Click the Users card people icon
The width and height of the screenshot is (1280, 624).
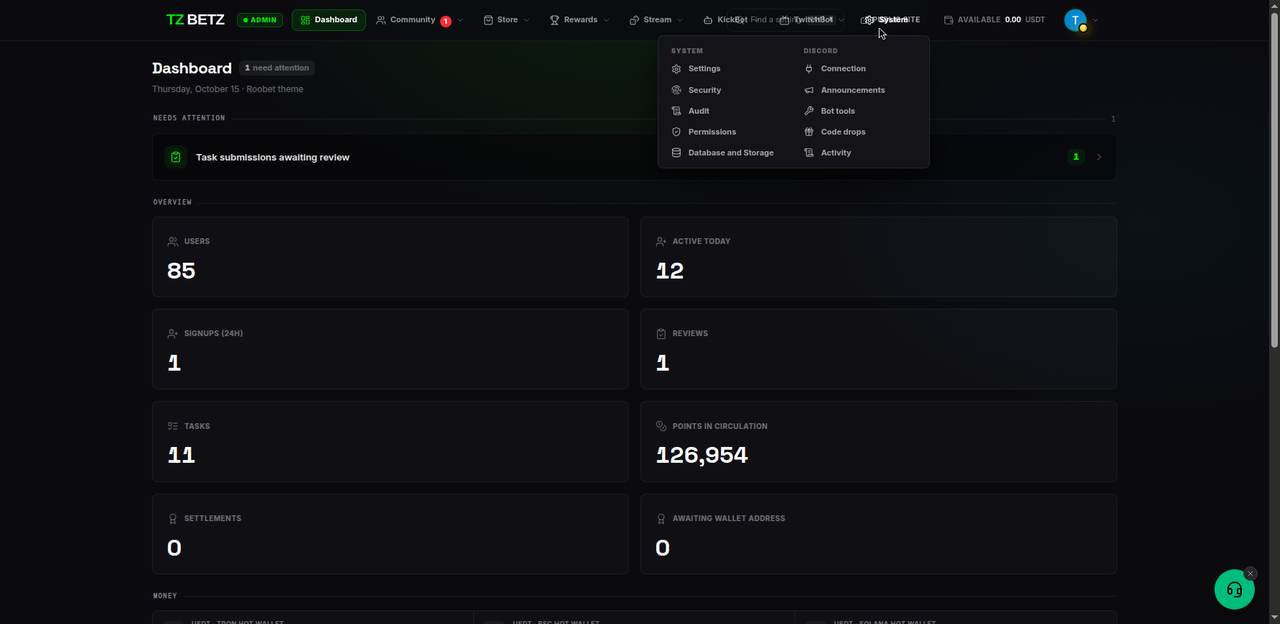pos(173,241)
